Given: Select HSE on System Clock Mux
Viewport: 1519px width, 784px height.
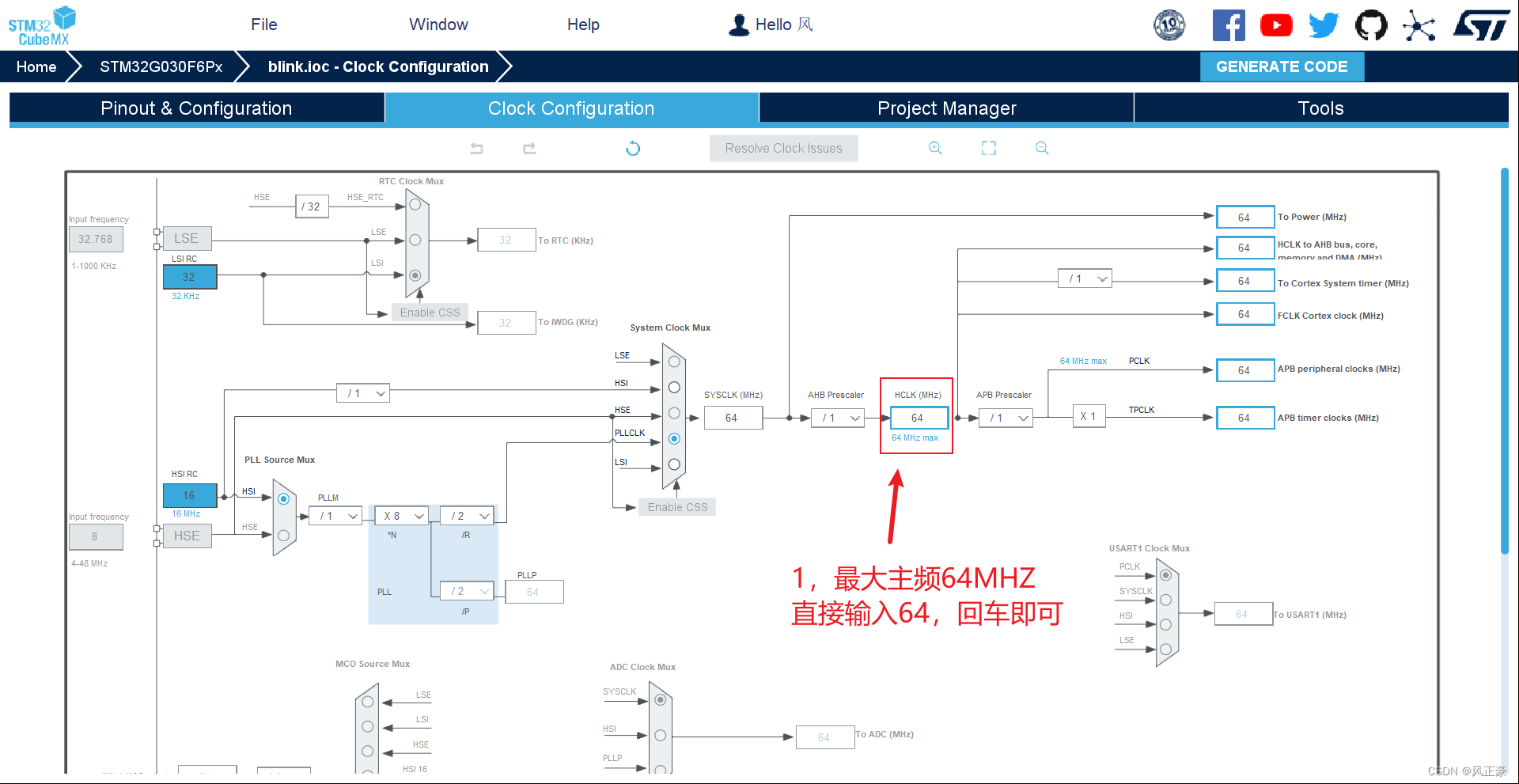Looking at the screenshot, I should click(x=674, y=413).
